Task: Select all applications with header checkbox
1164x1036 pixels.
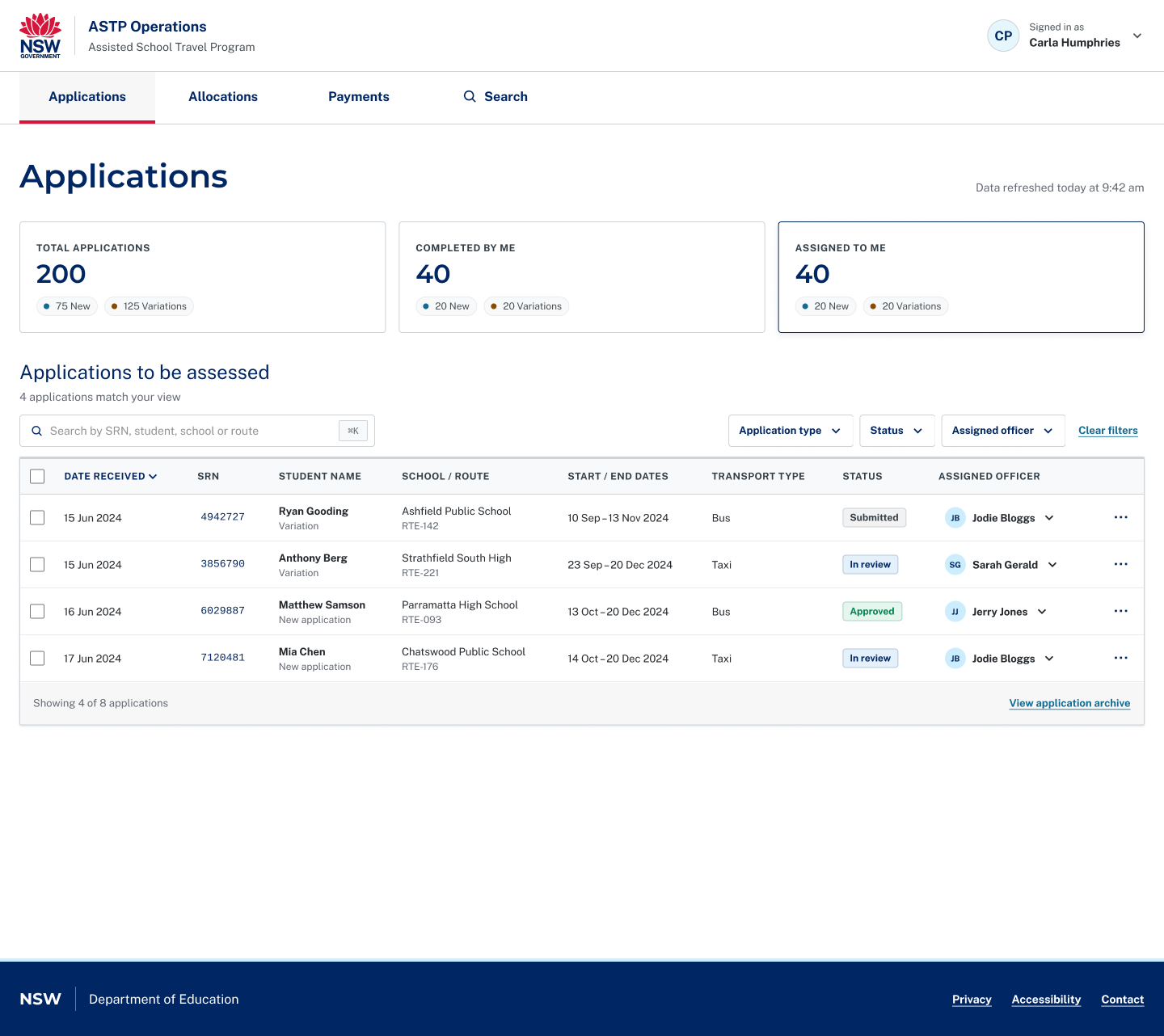Action: 37,476
